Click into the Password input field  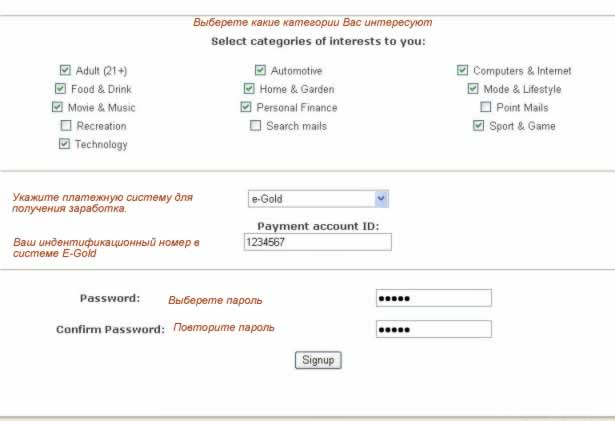coord(434,298)
